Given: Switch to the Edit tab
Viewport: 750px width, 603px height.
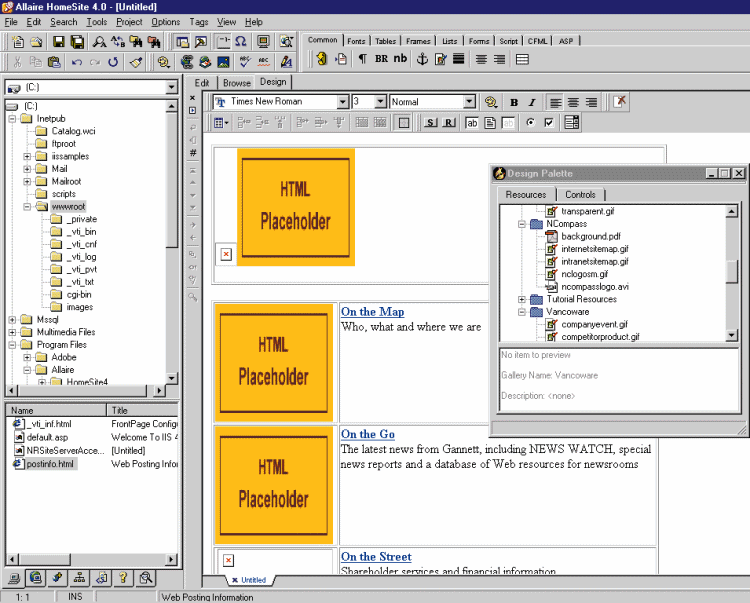Looking at the screenshot, I should pyautogui.click(x=202, y=83).
